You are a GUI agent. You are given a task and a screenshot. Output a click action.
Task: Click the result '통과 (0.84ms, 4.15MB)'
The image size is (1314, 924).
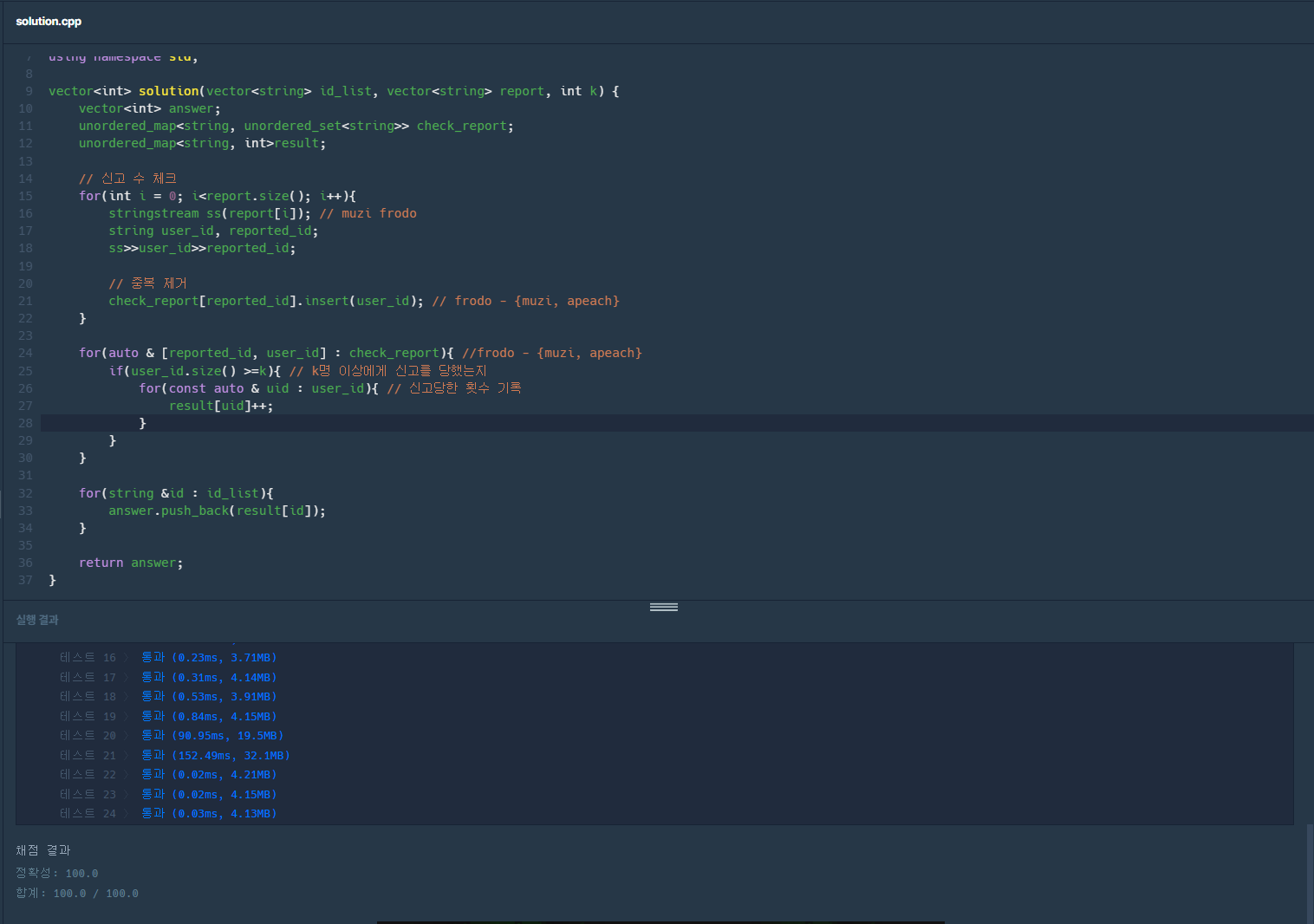point(209,716)
